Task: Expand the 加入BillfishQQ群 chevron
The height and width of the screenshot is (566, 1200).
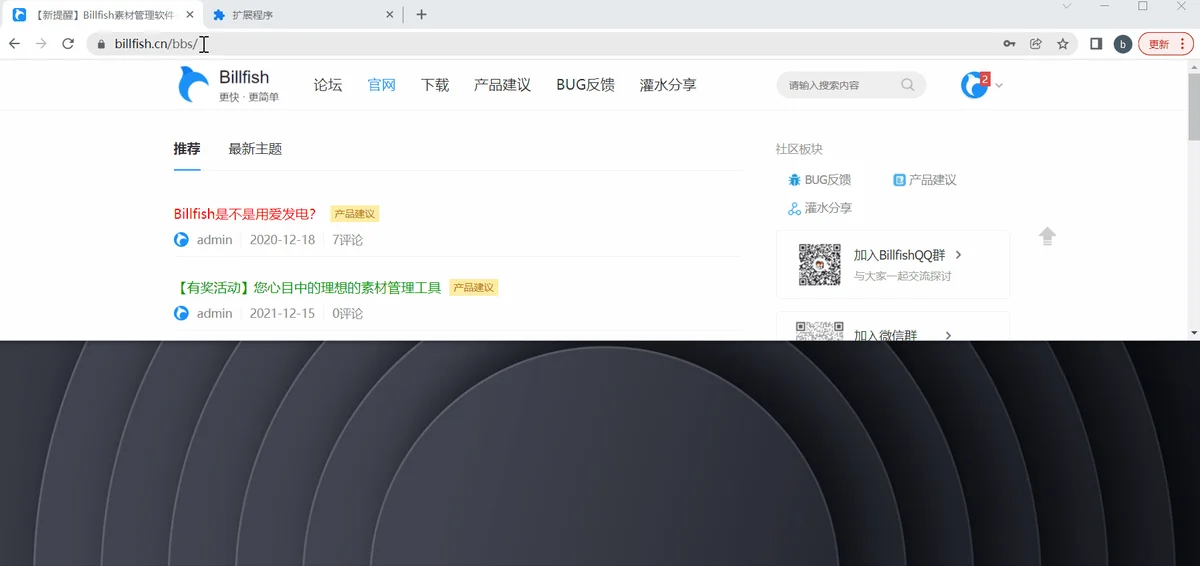Action: (958, 255)
